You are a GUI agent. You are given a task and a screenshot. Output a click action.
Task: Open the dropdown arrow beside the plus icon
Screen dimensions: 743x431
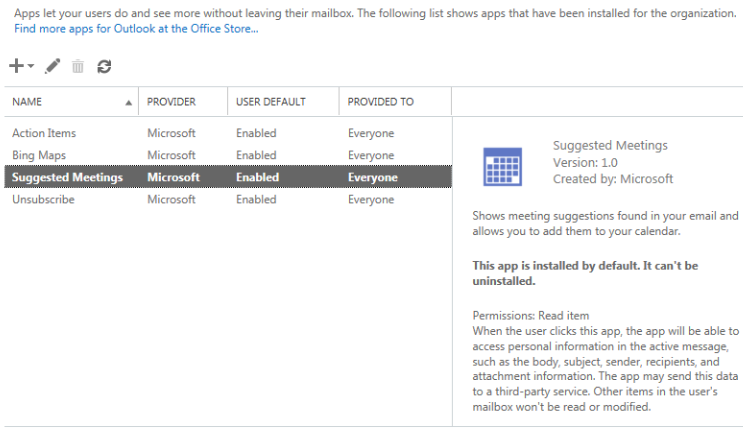pyautogui.click(x=31, y=66)
